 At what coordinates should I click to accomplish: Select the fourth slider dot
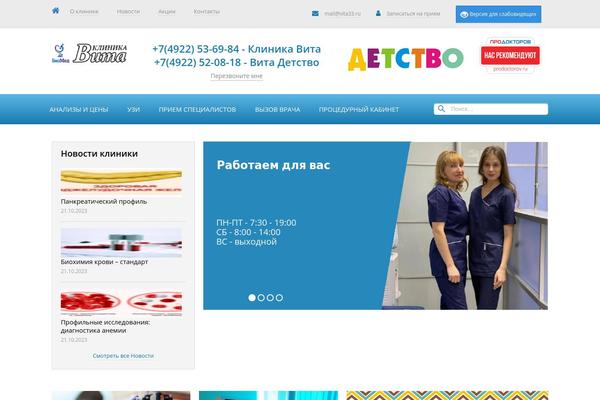[x=279, y=297]
